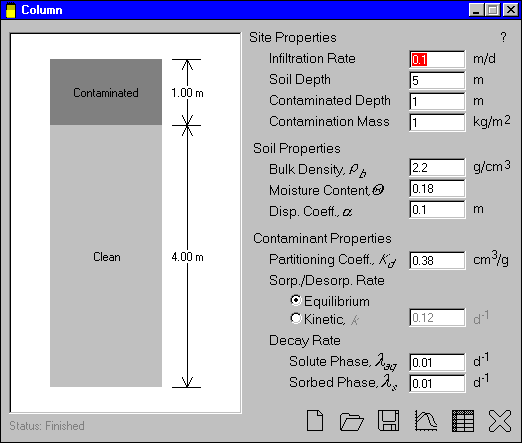Image resolution: width=522 pixels, height=443 pixels.
Task: Select the Kinetic radio button
Action: (295, 318)
